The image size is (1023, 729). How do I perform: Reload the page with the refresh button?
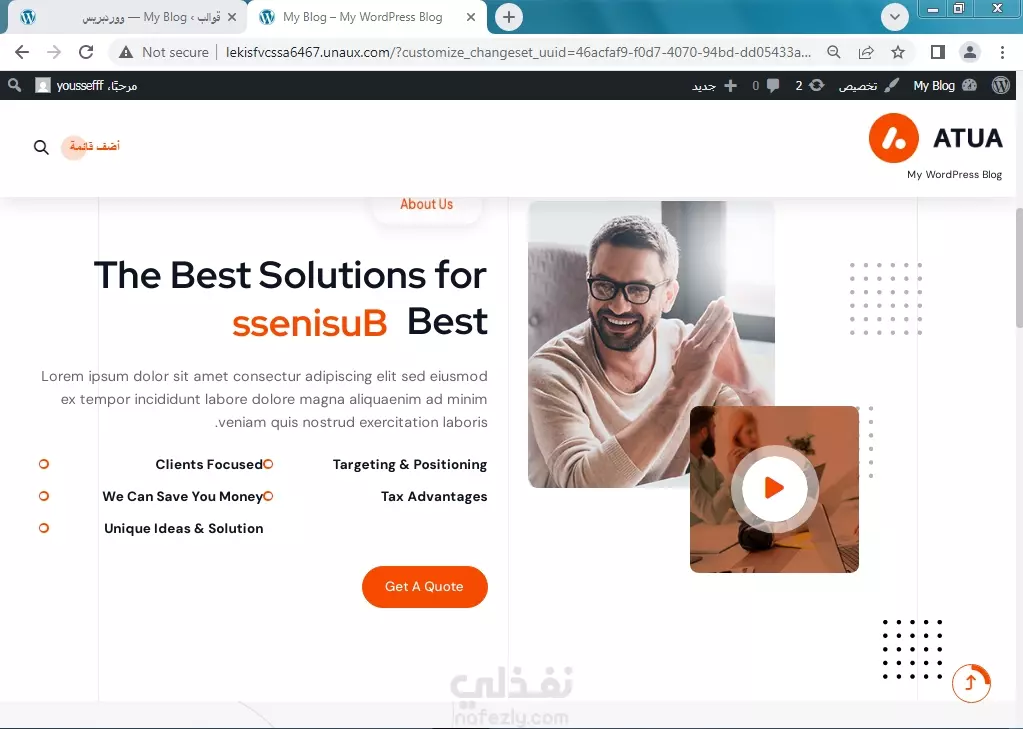(85, 52)
